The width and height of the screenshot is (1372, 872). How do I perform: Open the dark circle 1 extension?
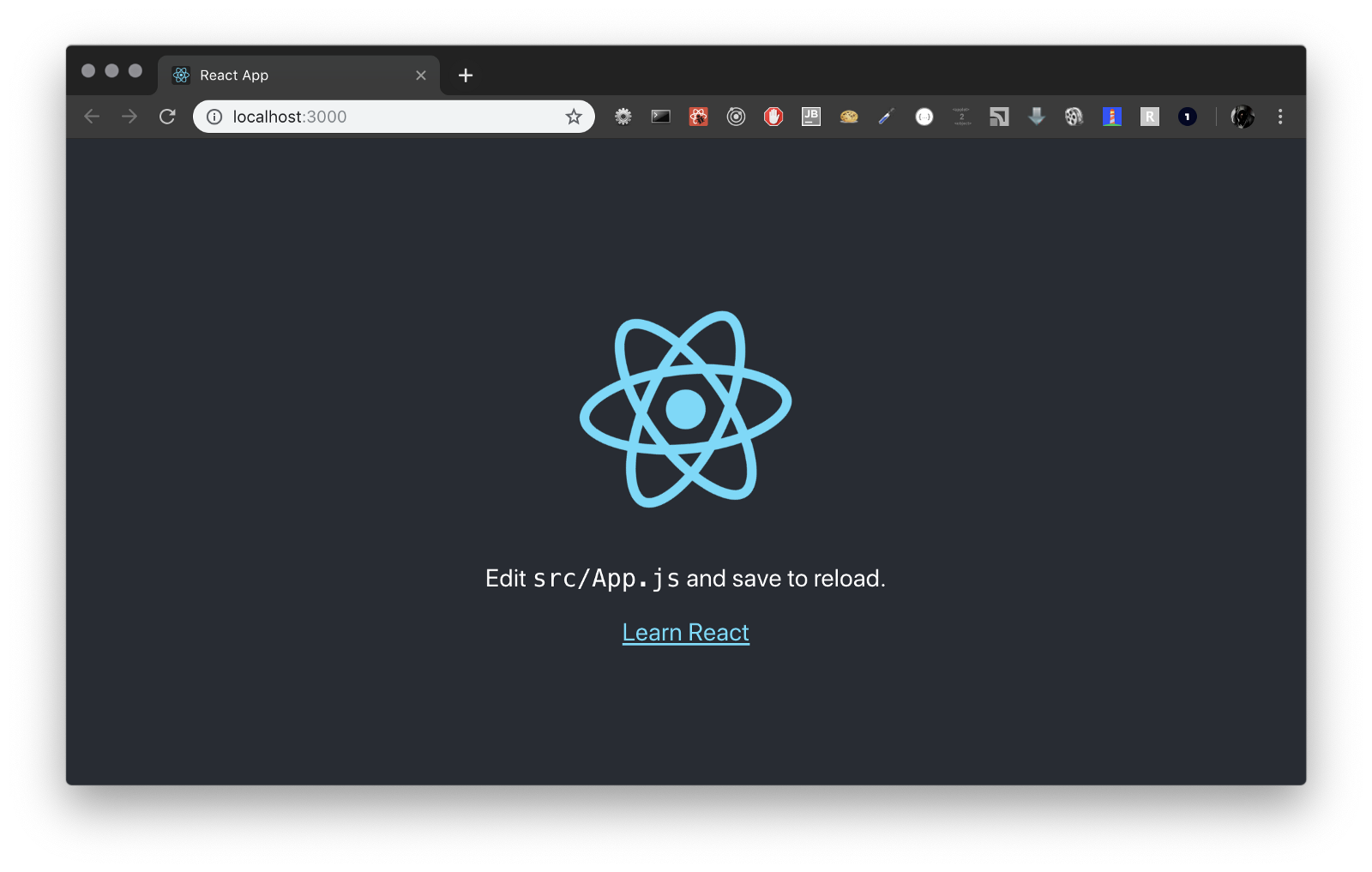pos(1188,117)
